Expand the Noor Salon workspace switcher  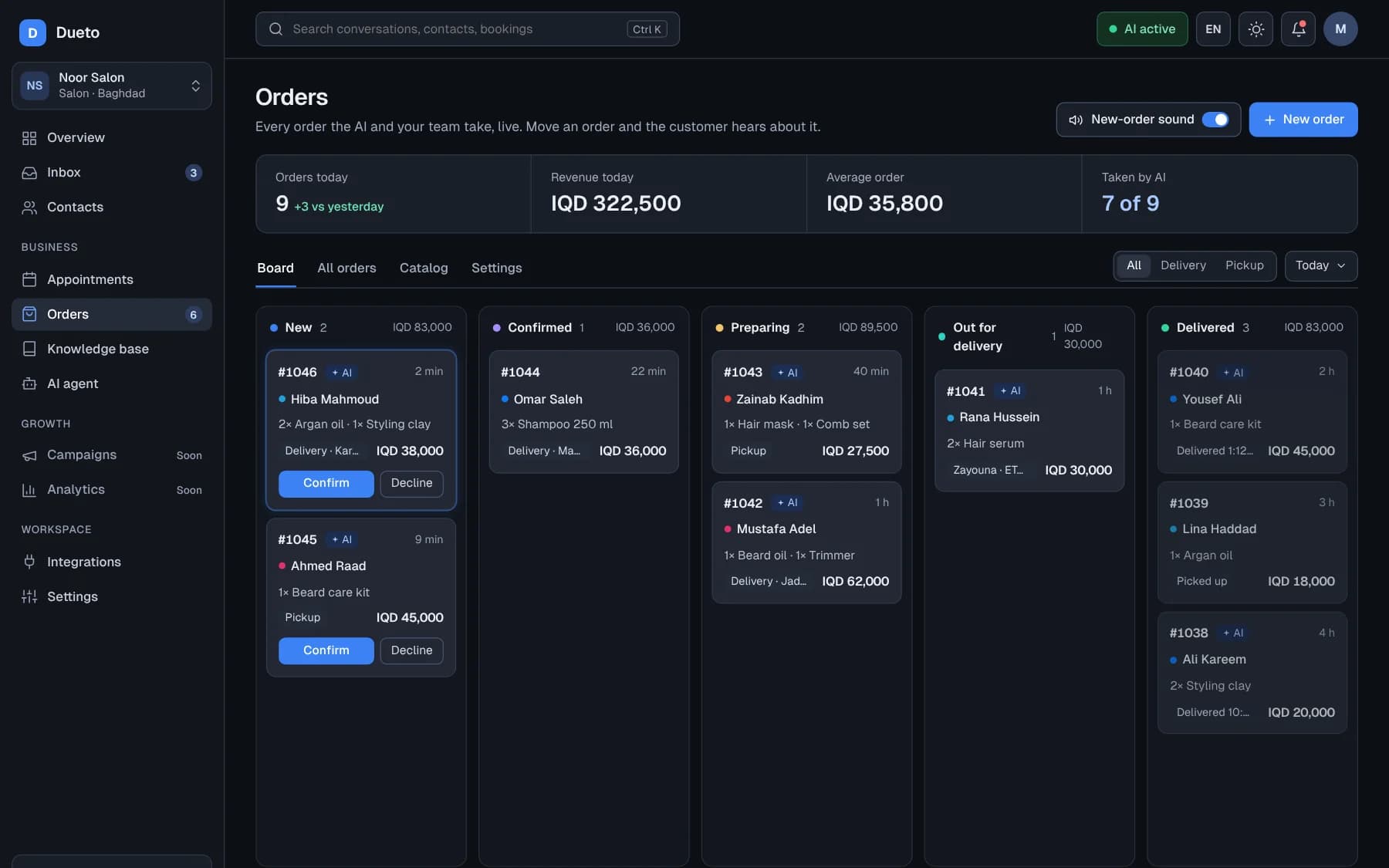(x=112, y=86)
